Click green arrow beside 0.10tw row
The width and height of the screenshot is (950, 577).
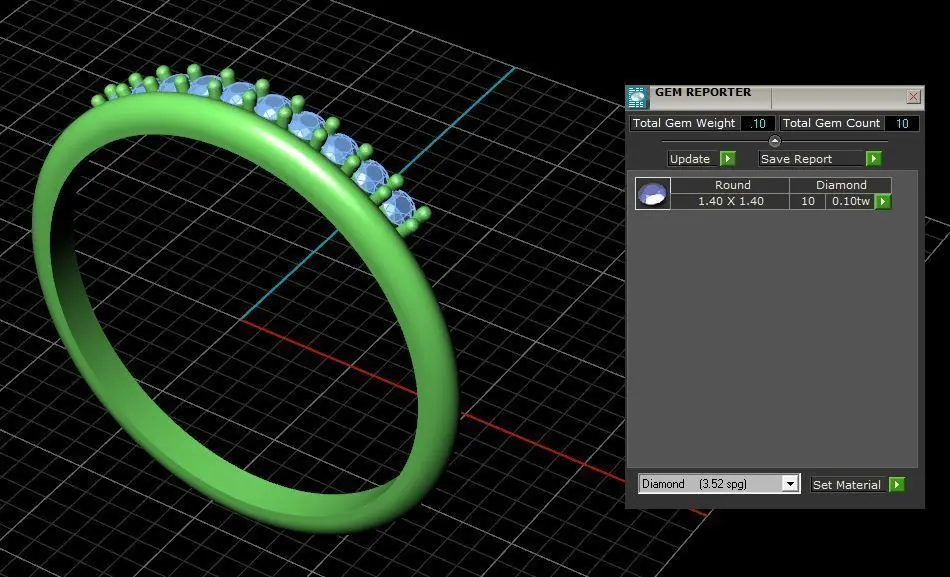click(883, 202)
